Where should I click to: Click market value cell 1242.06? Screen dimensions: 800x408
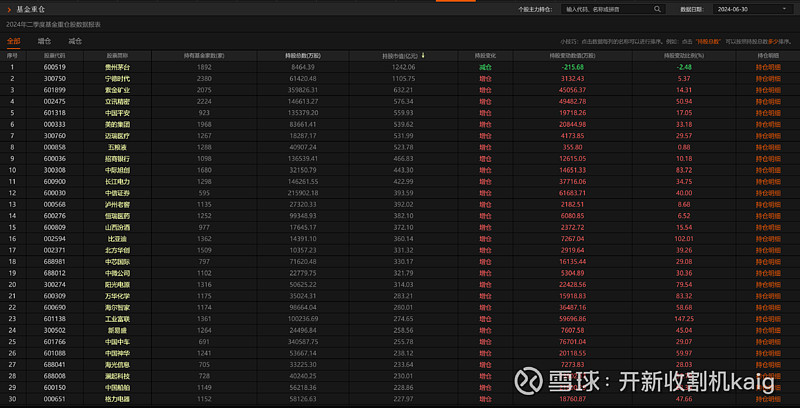tap(404, 67)
